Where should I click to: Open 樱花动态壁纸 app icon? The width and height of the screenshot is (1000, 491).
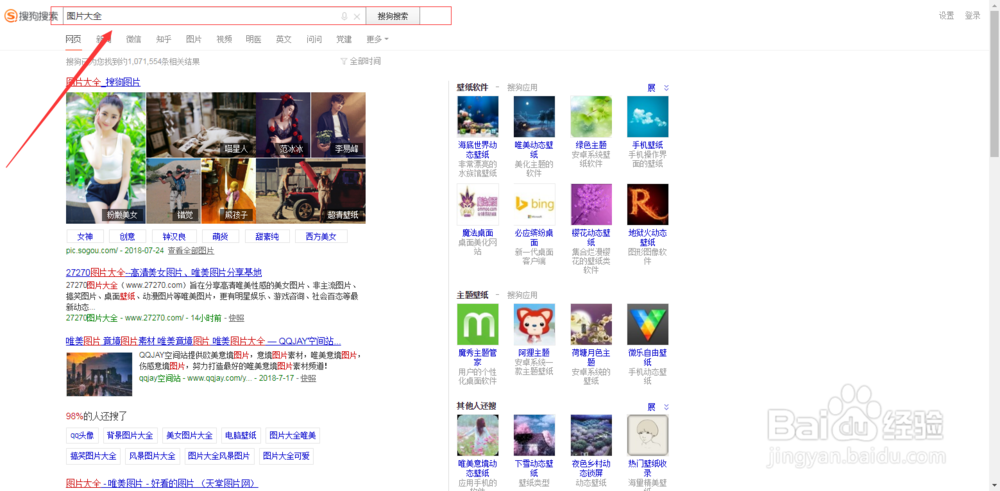pos(591,205)
